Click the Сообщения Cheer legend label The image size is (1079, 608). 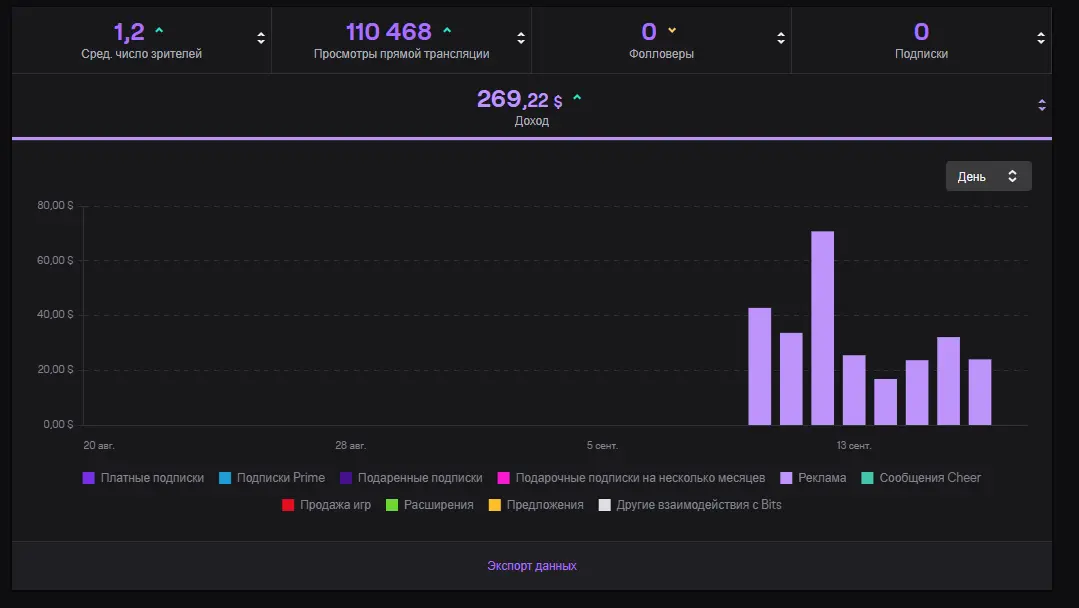click(x=930, y=478)
